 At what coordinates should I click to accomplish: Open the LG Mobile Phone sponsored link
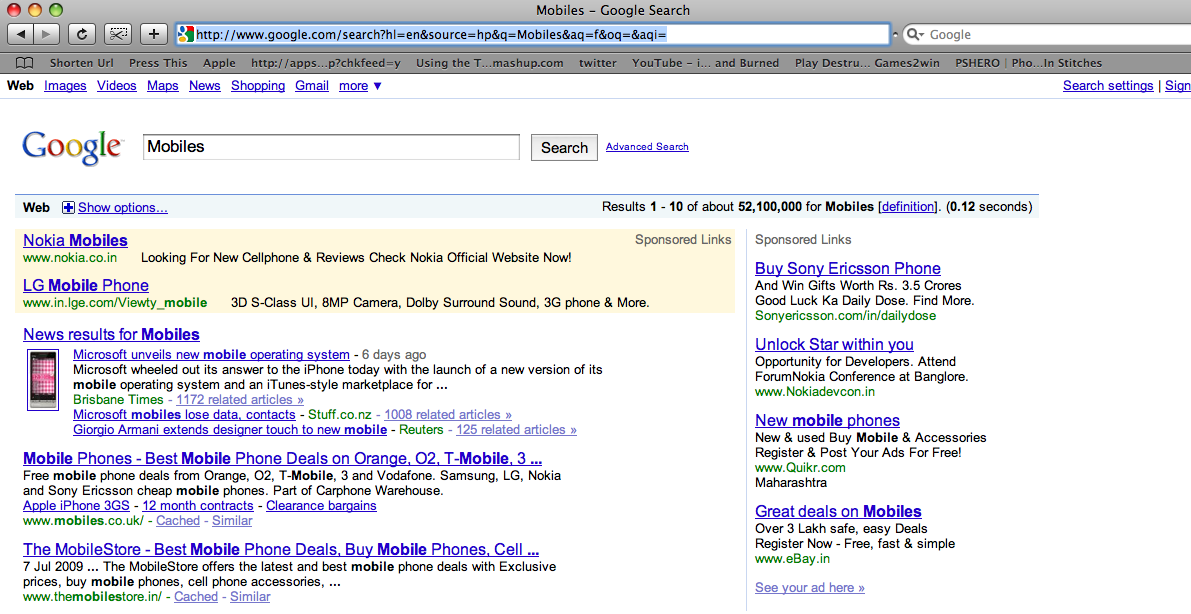tap(86, 286)
